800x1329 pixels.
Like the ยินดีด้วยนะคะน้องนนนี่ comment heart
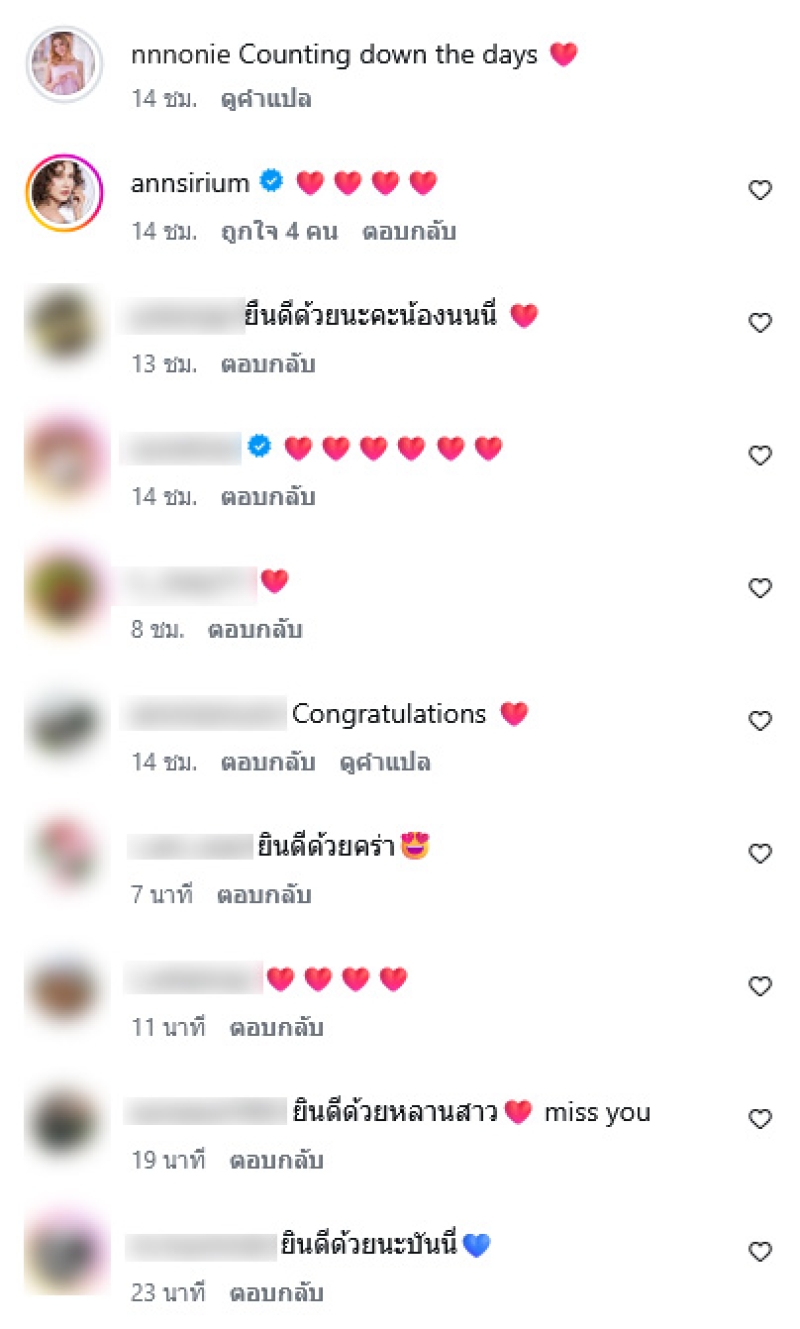(761, 323)
